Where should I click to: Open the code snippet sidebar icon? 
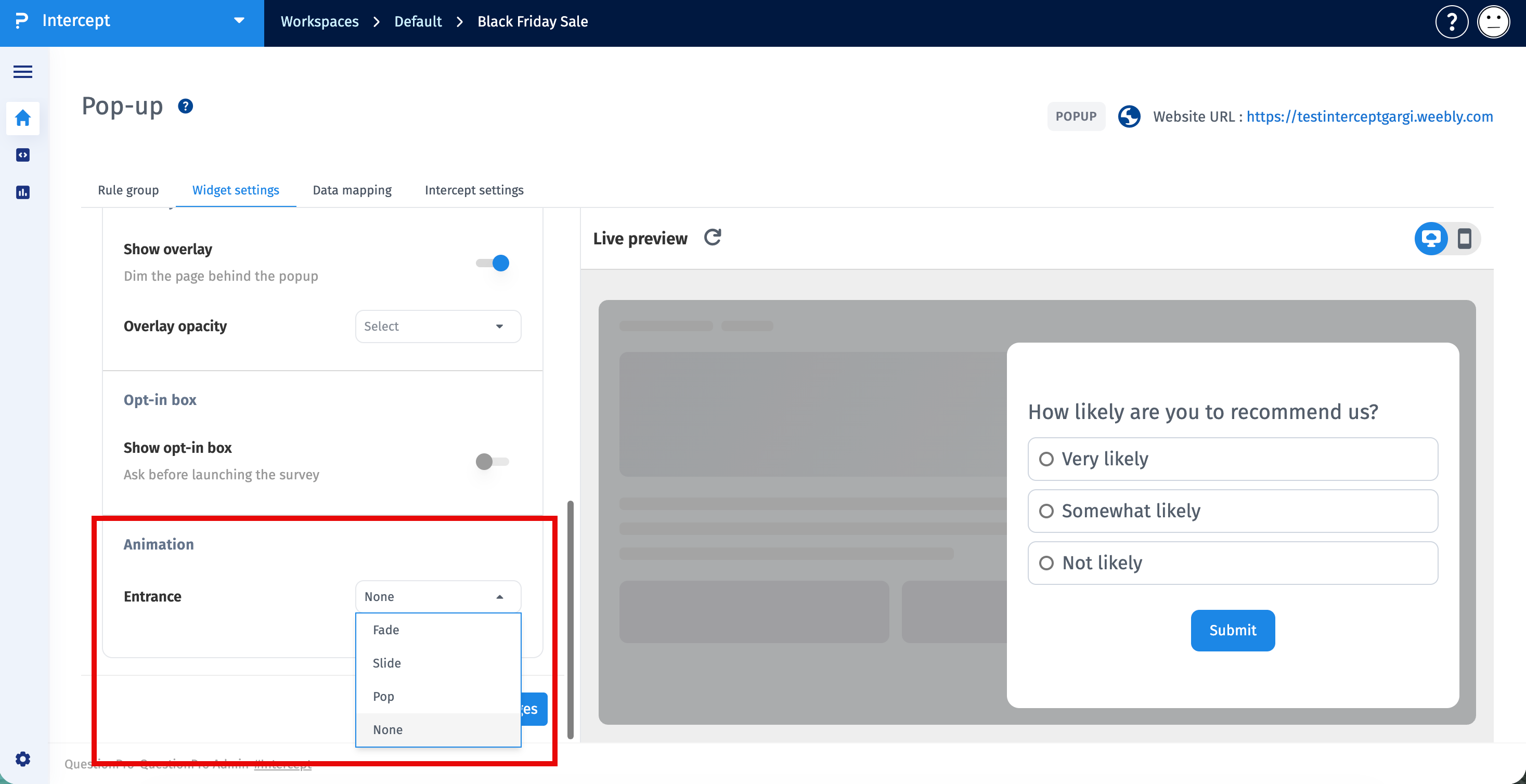tap(22, 155)
